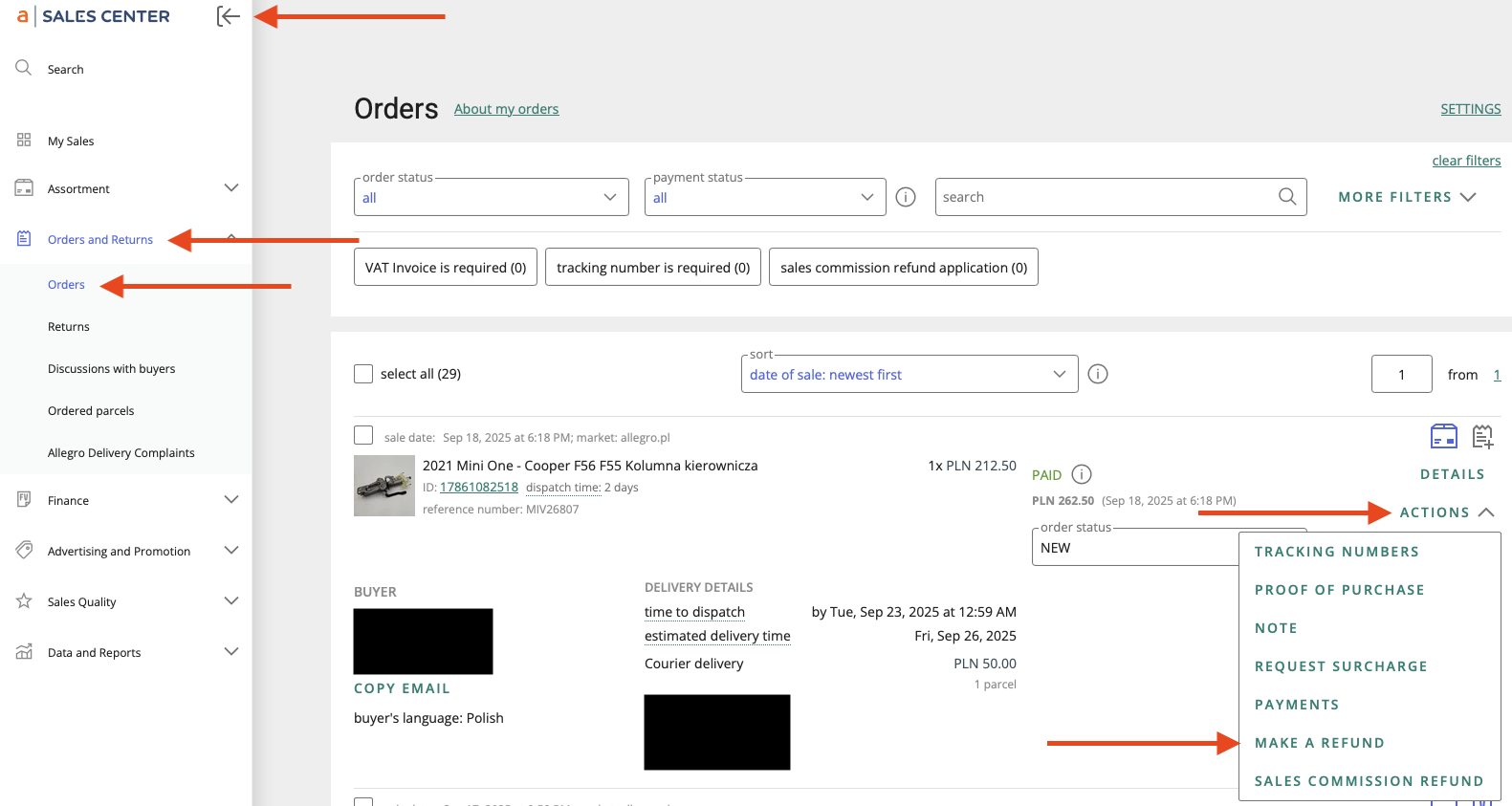
Task: Click the Advertising and Promotion tag icon
Action: click(24, 550)
